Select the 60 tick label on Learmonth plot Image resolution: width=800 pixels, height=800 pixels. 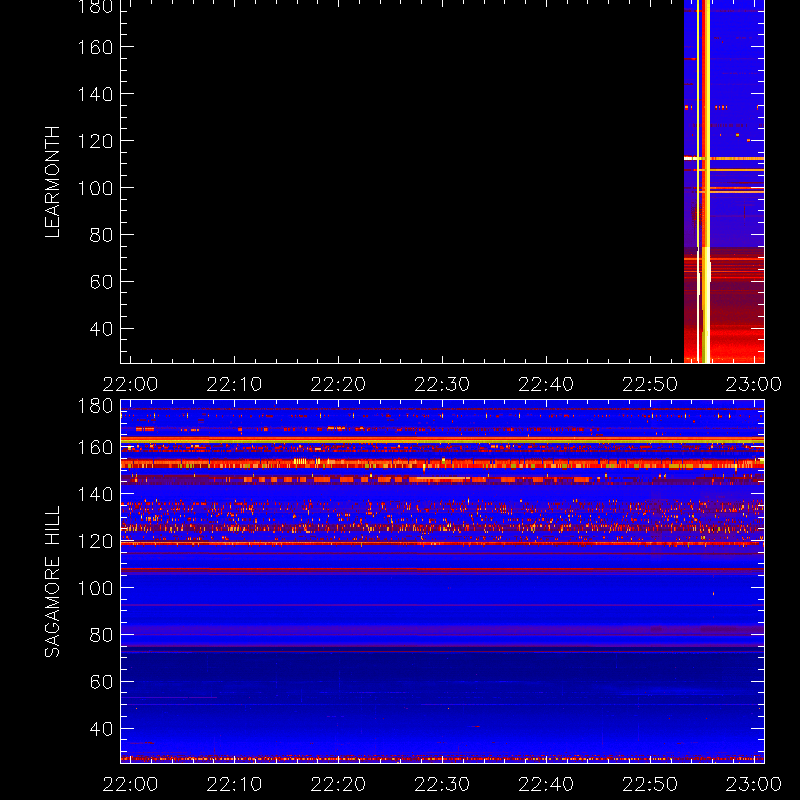coord(101,282)
